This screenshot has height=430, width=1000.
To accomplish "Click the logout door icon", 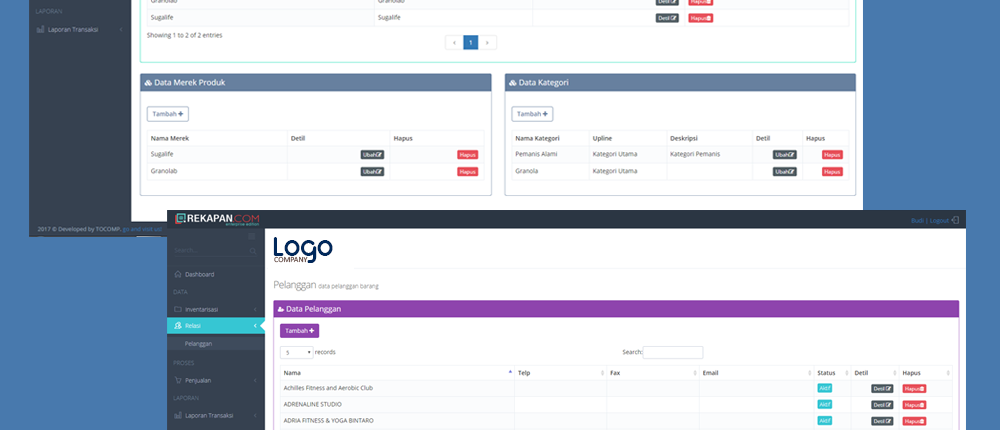I will pyautogui.click(x=955, y=220).
